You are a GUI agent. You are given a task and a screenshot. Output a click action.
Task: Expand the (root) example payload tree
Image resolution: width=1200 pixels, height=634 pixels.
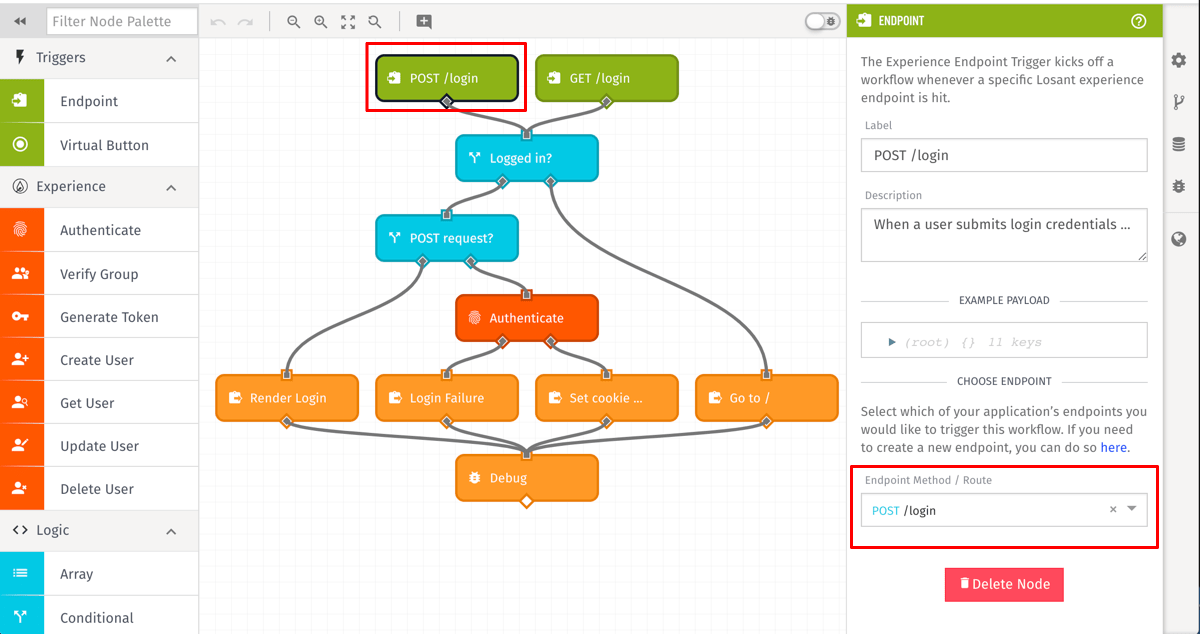pos(892,342)
